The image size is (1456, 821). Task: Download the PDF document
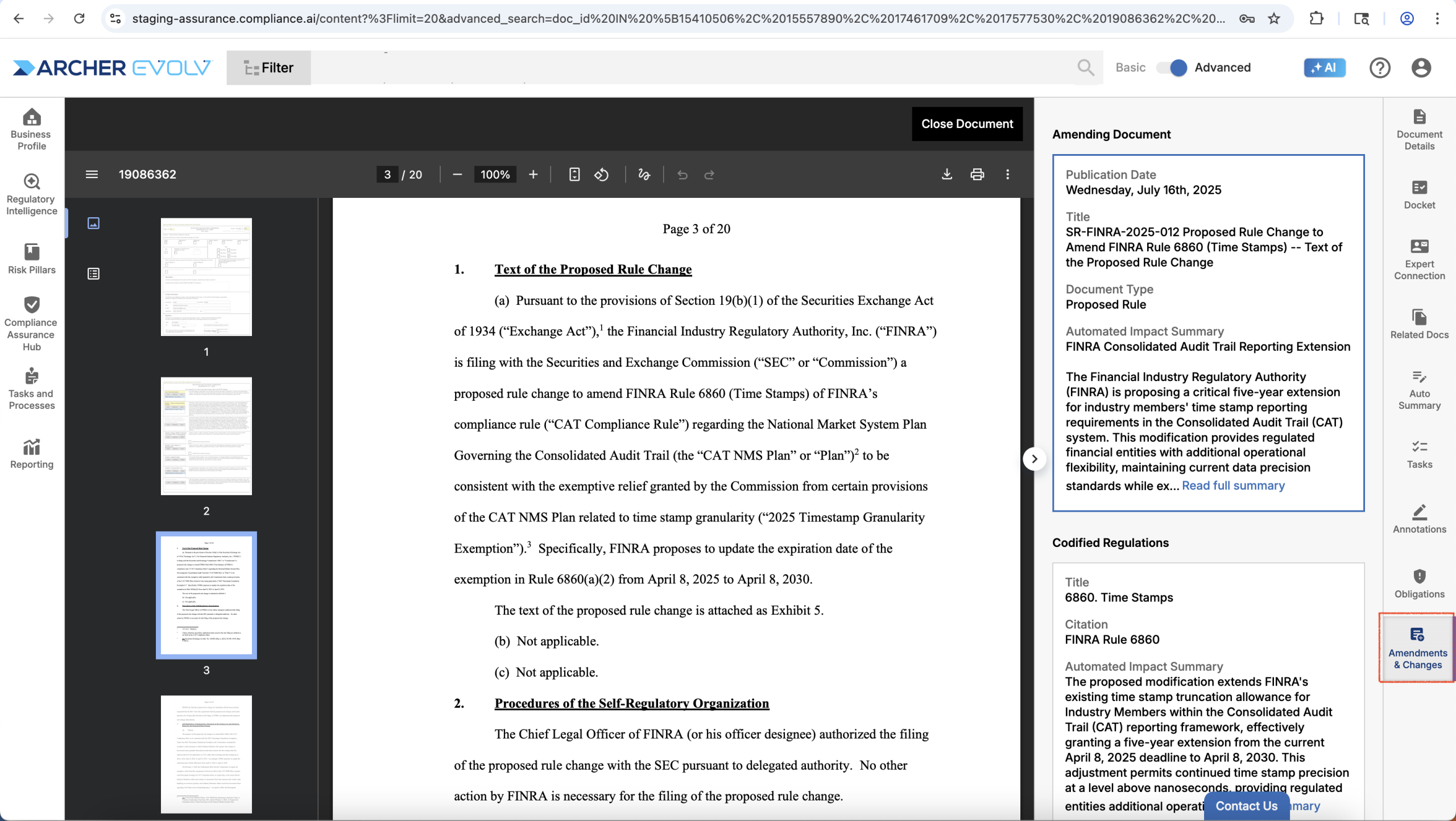(947, 175)
